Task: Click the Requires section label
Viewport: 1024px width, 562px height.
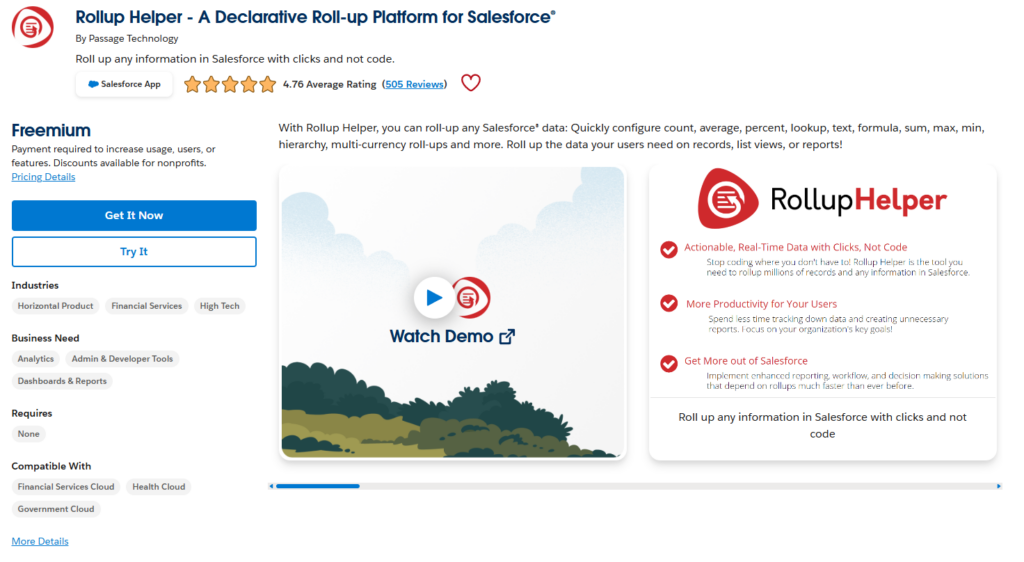Action: [x=31, y=413]
